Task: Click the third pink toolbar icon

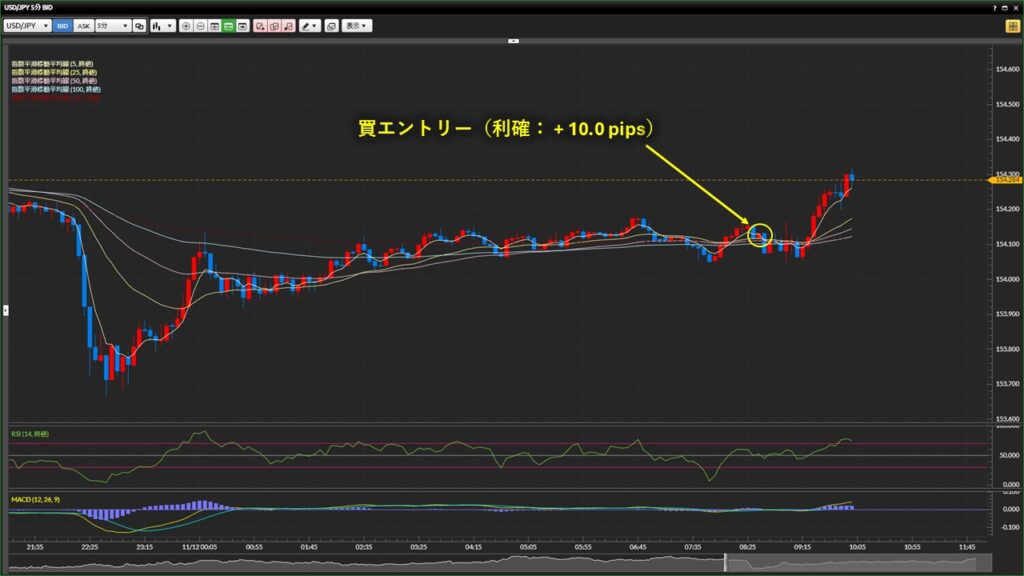Action: (288, 25)
